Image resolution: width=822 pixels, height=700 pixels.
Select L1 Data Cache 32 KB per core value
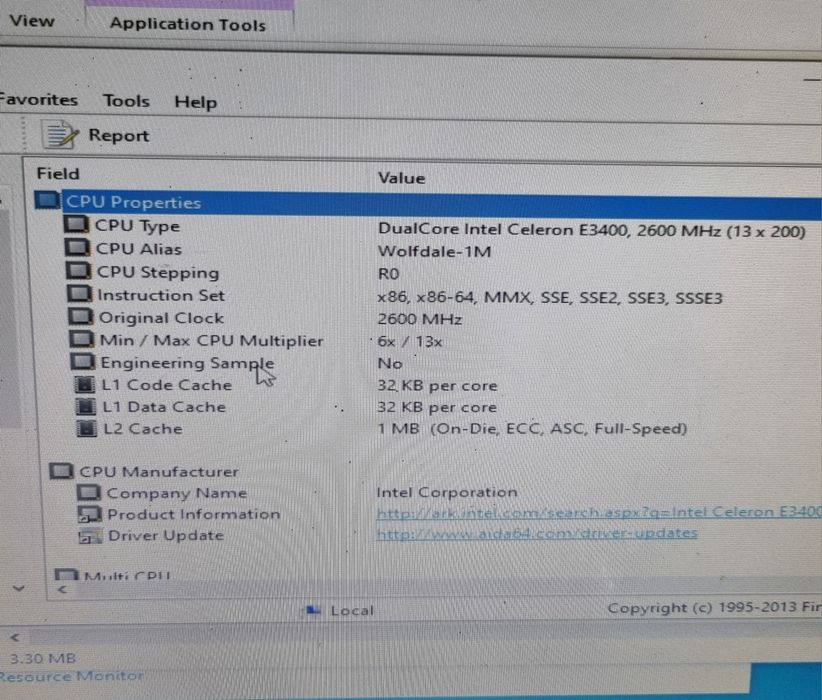437,407
